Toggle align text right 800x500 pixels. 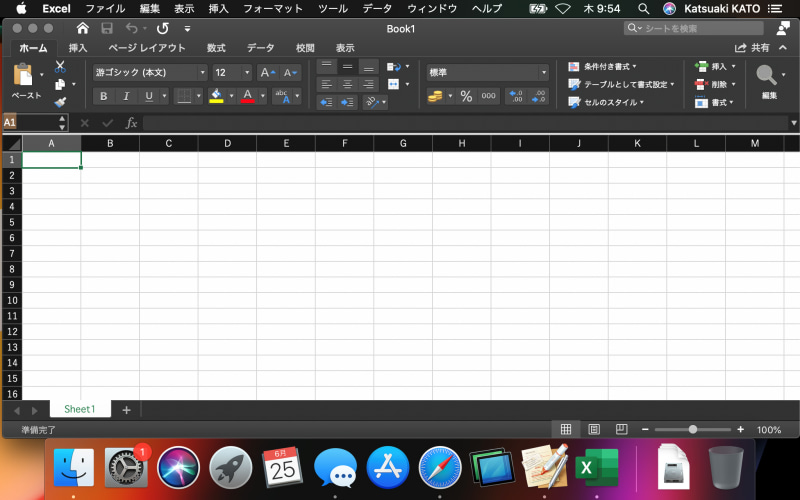368,84
